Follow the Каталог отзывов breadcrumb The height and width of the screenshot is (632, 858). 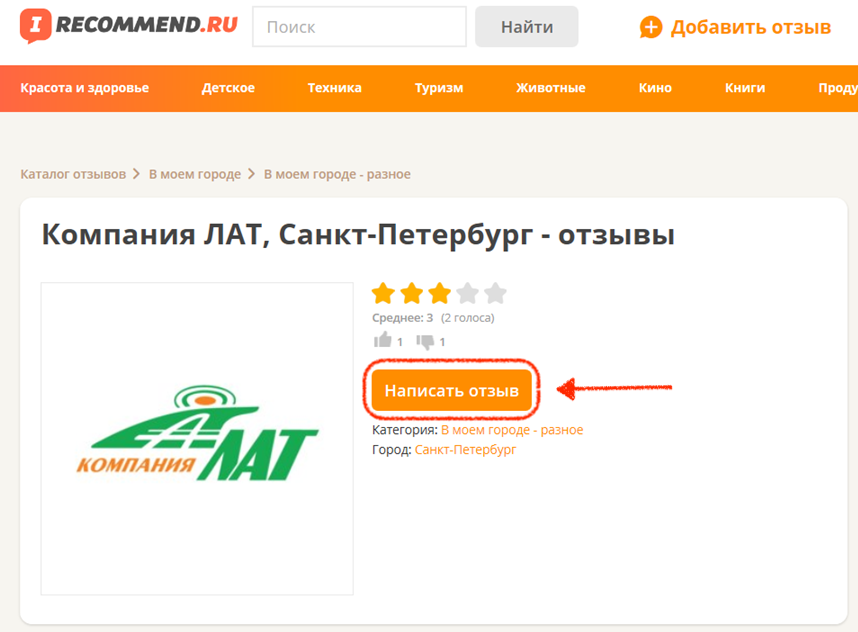73,174
